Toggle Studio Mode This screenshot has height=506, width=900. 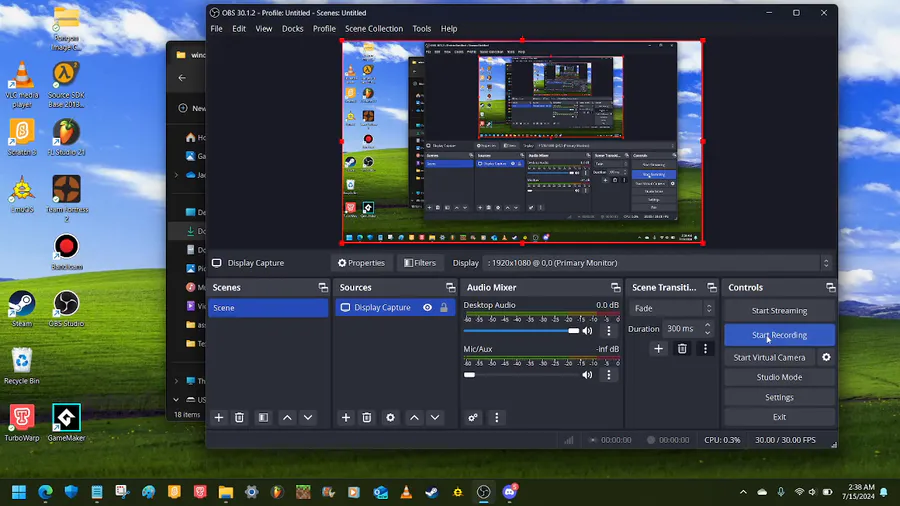pos(779,377)
